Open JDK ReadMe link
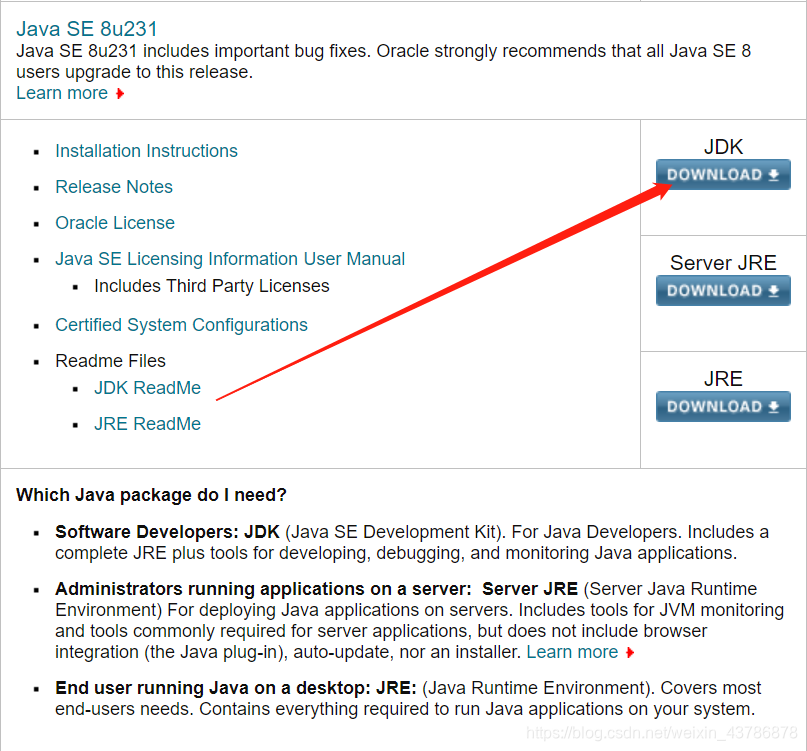The height and width of the screenshot is (751, 807). 147,388
